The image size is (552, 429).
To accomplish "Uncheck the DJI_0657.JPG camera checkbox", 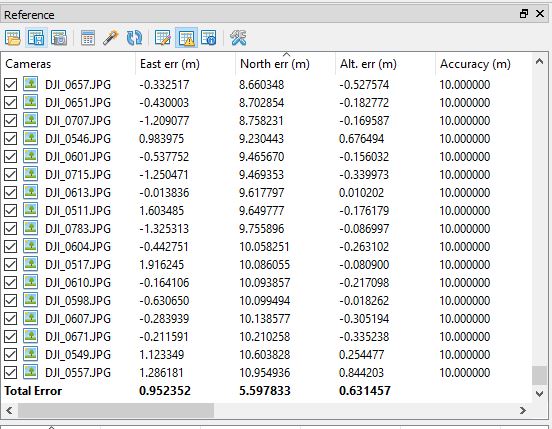I will (x=11, y=84).
